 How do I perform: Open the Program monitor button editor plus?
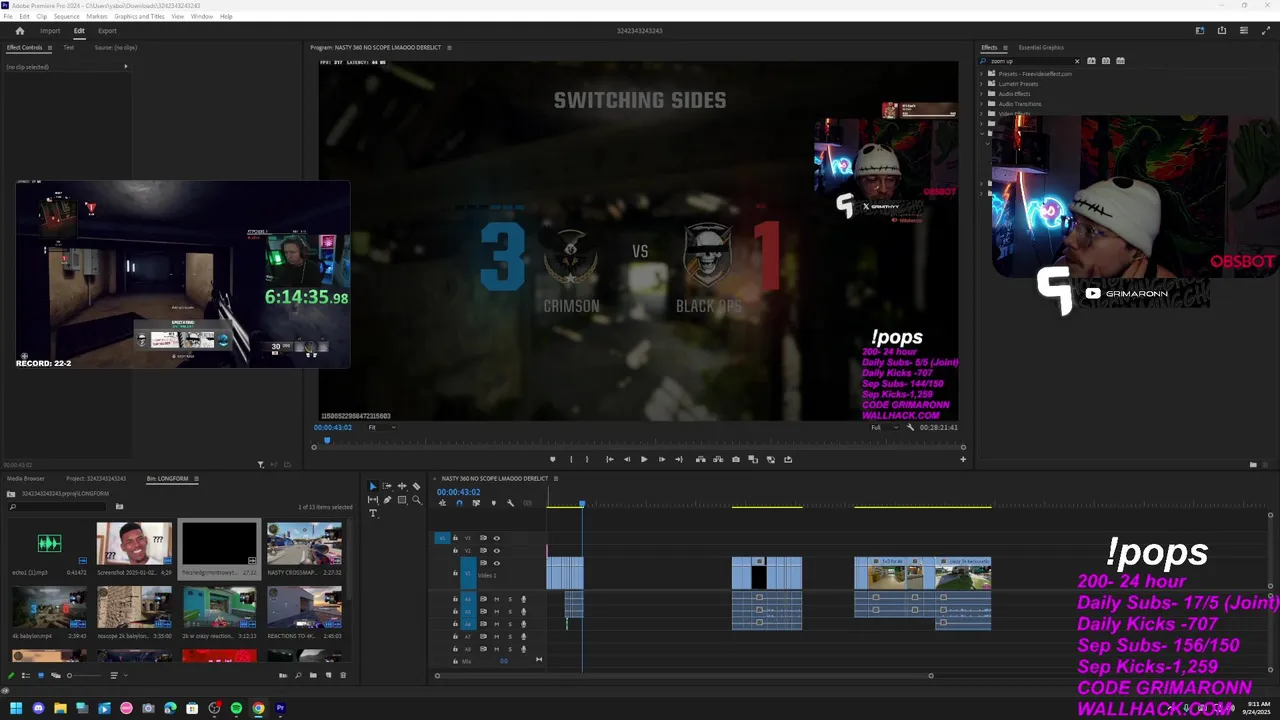click(x=963, y=459)
